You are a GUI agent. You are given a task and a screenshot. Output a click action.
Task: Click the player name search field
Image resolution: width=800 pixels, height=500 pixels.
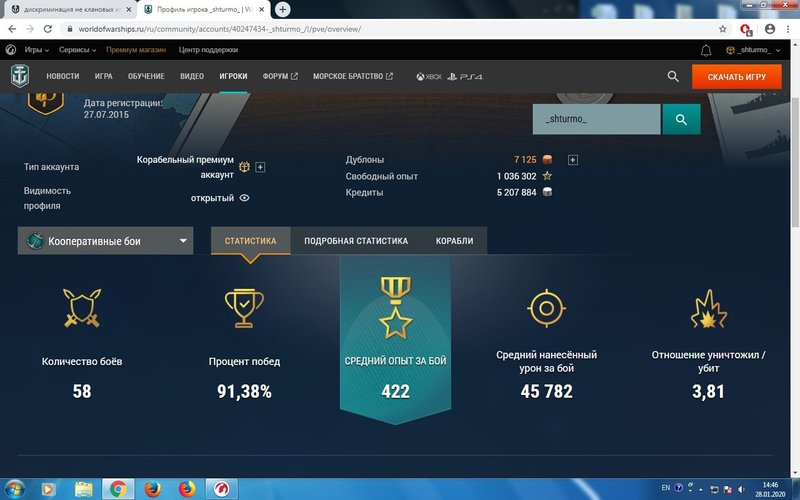tap(596, 119)
